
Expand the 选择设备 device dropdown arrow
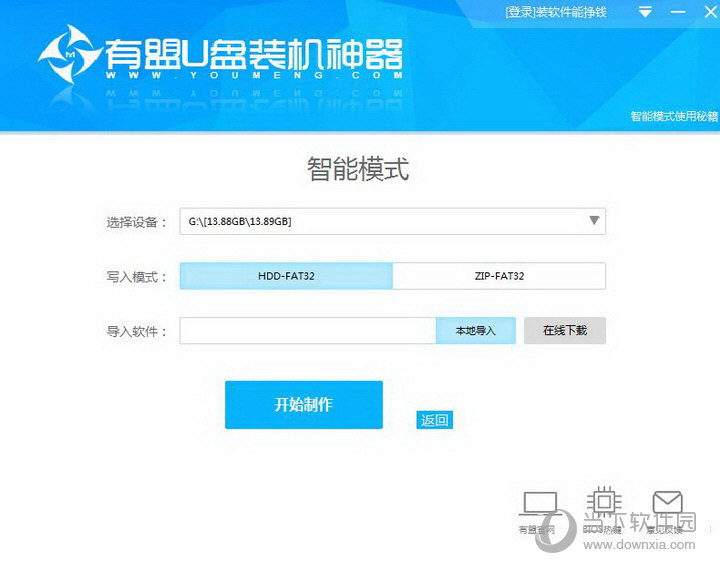coord(594,221)
